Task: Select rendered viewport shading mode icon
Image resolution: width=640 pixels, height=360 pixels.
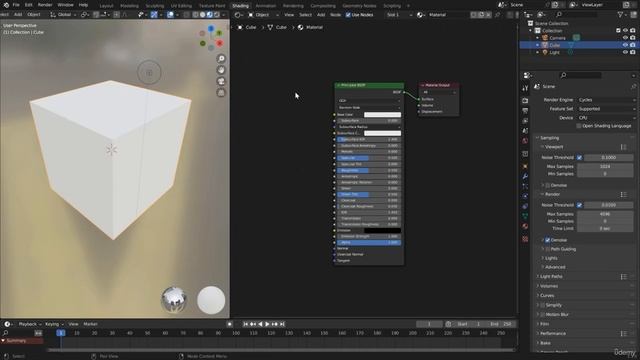Action: coord(217,15)
